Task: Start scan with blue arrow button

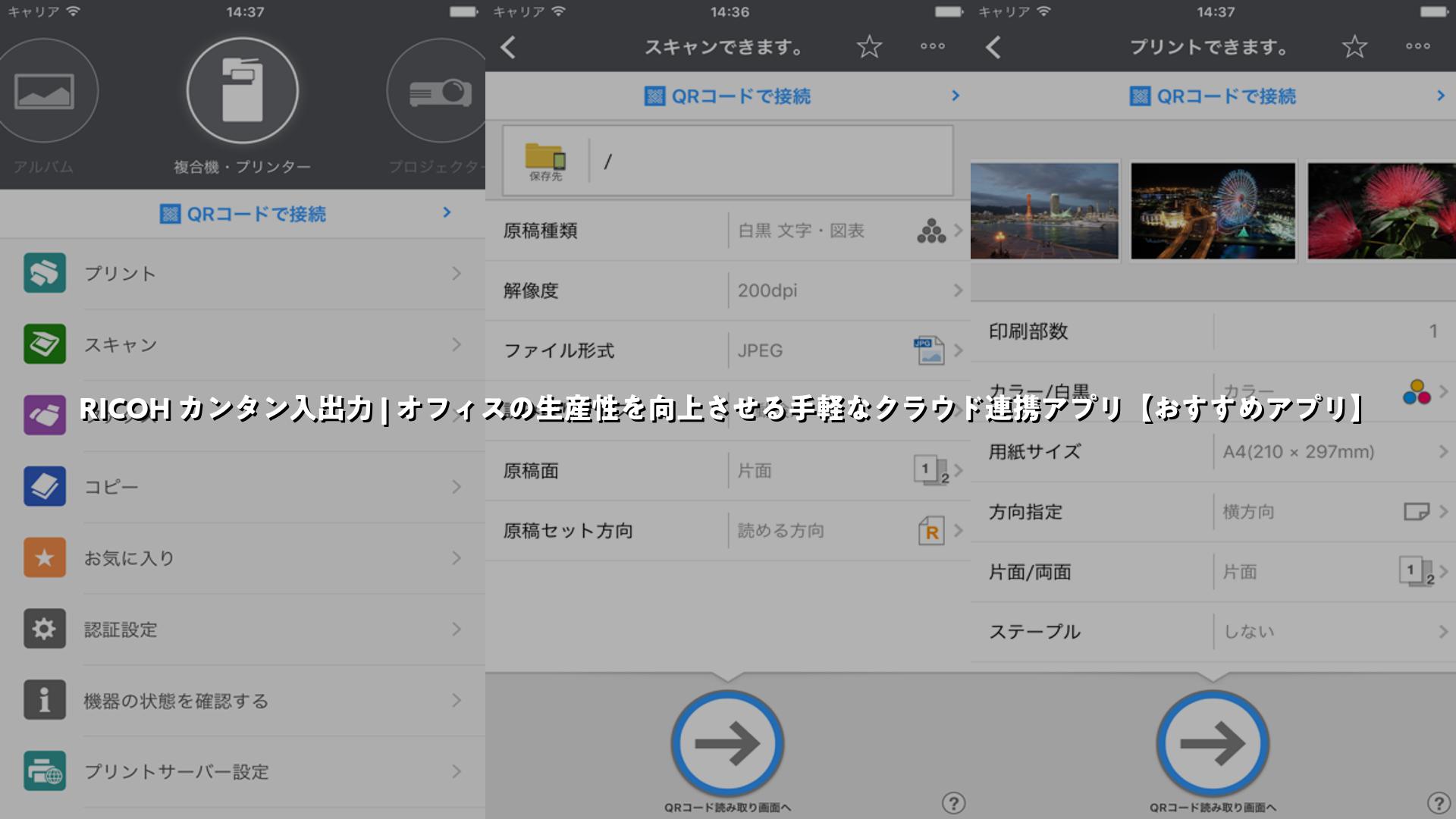Action: (728, 743)
